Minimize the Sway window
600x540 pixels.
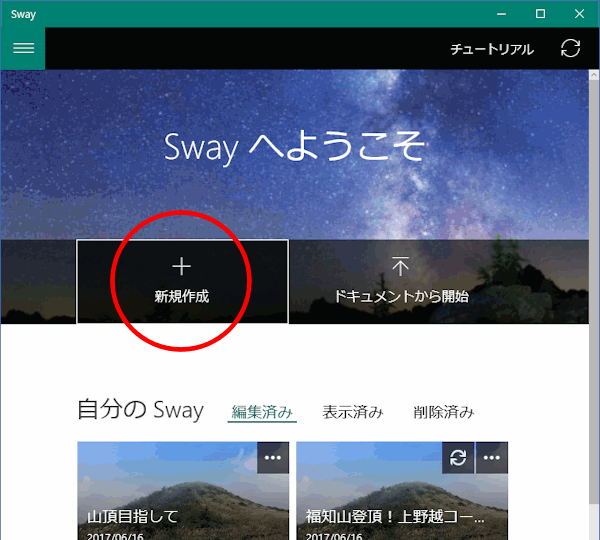click(x=501, y=14)
